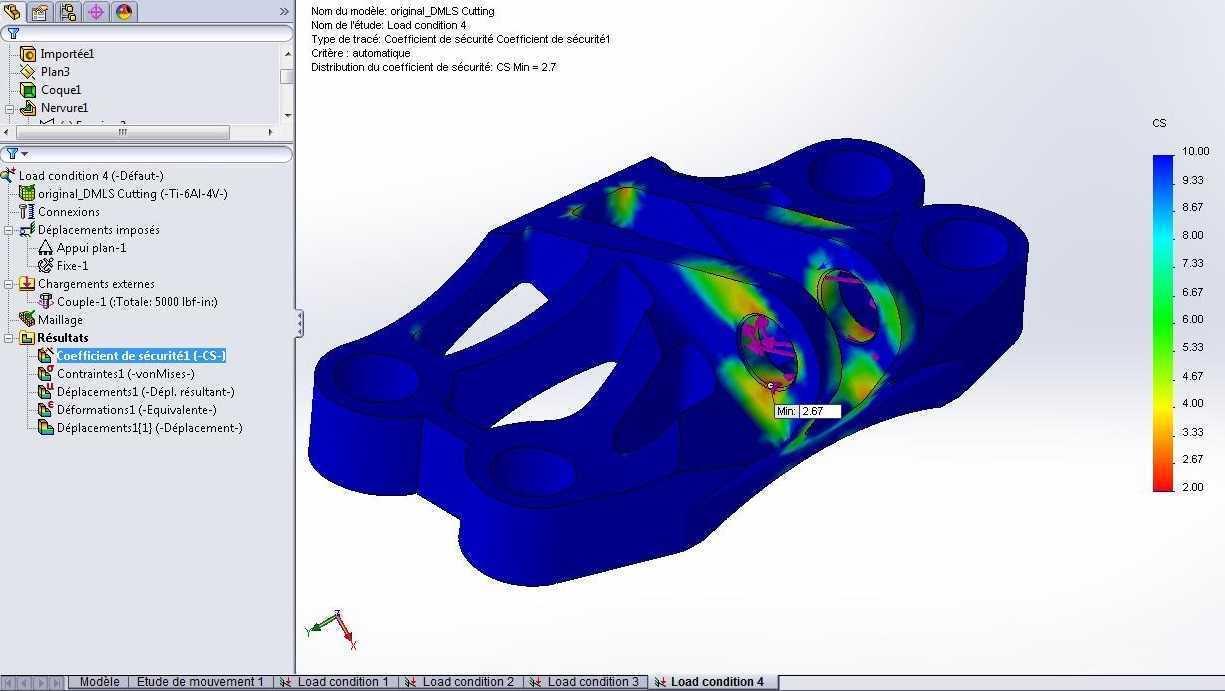Expand the manager pane with double chevron
The image size is (1225, 691).
pyautogui.click(x=284, y=12)
